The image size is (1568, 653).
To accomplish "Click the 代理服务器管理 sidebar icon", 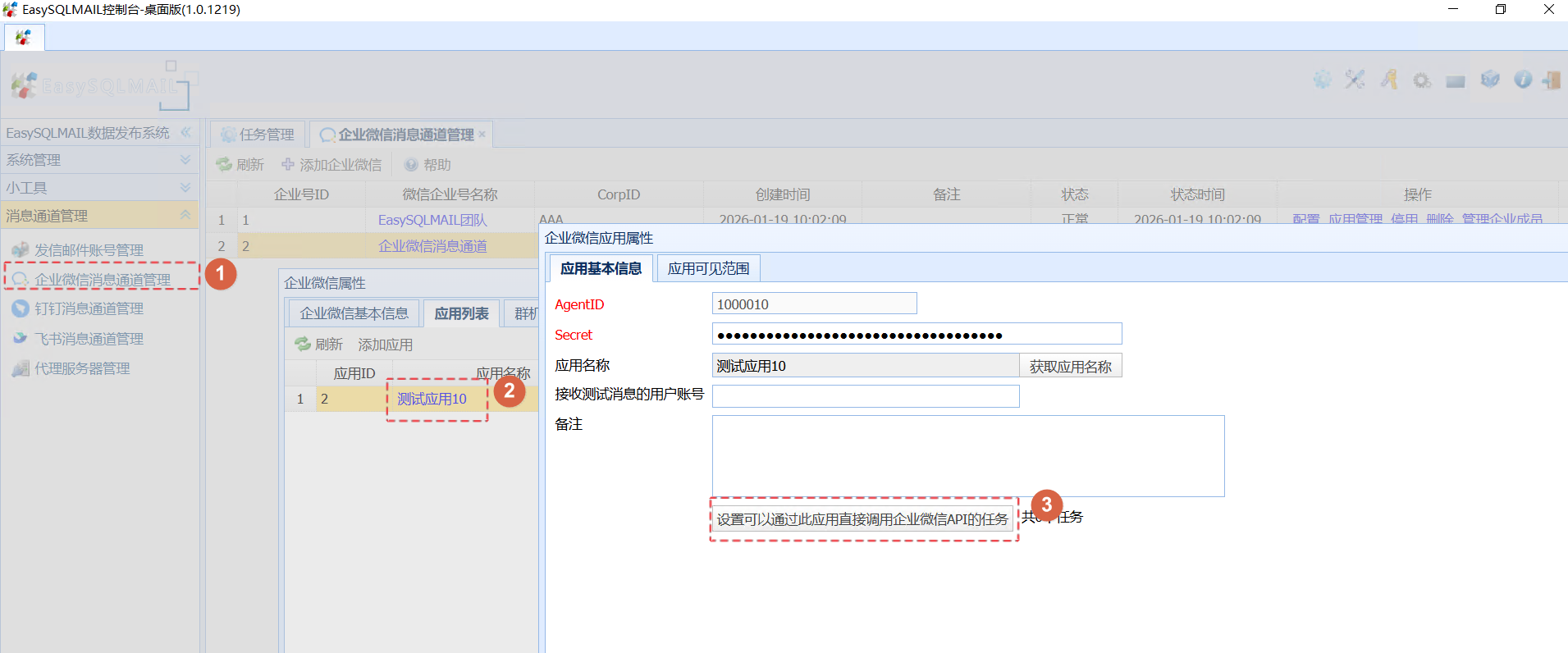I will pyautogui.click(x=21, y=368).
